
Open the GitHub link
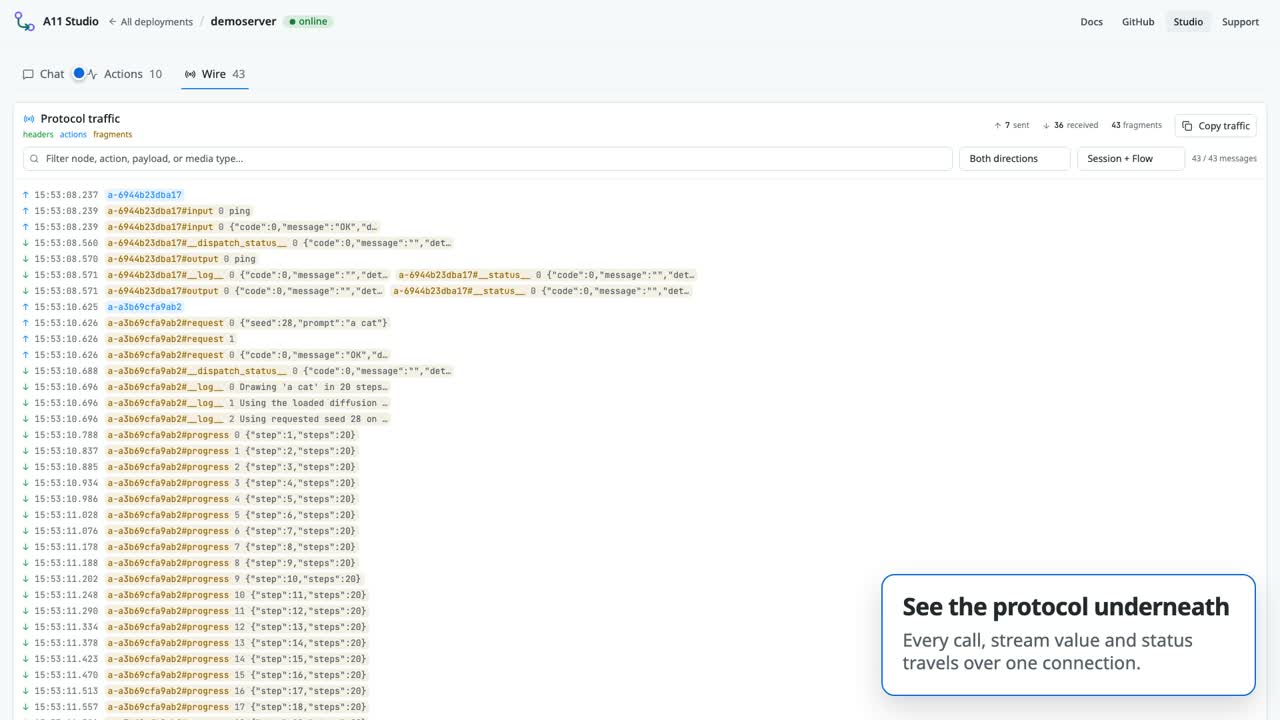1138,22
